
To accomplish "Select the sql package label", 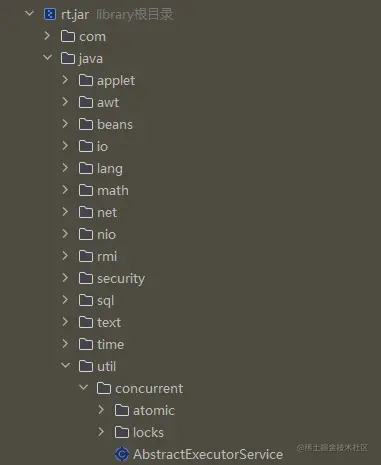I will [105, 301].
